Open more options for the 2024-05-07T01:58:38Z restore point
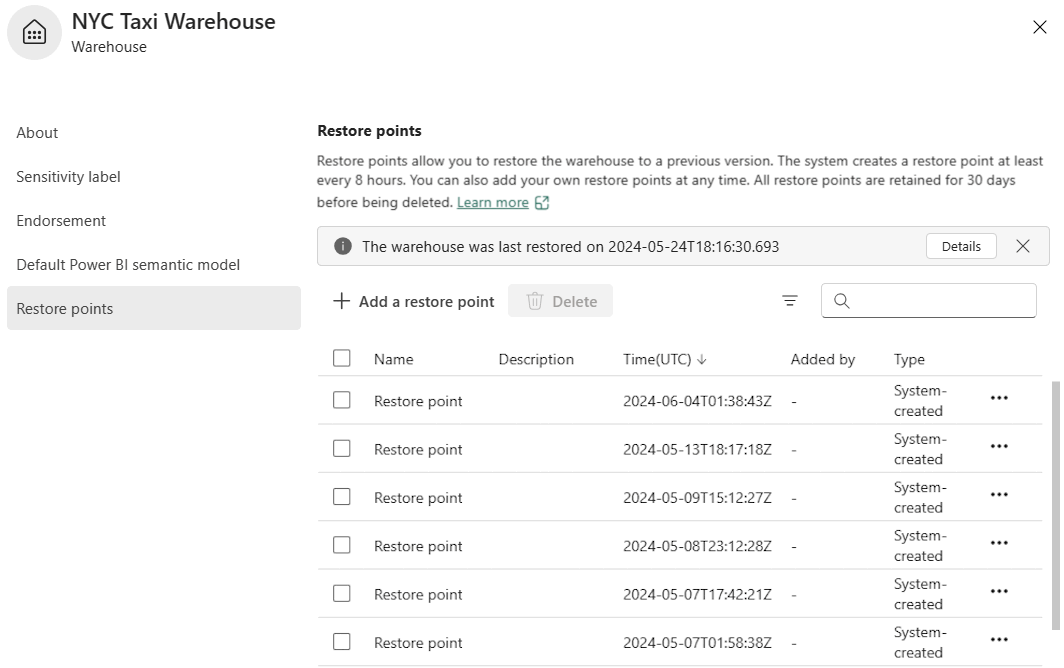The image size is (1064, 668). (998, 640)
